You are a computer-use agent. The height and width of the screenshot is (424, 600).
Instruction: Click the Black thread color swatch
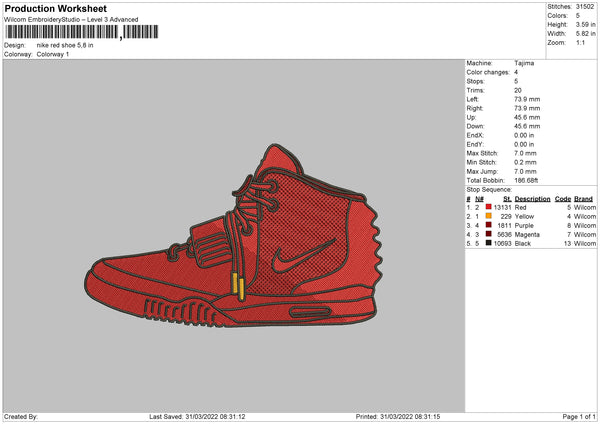click(x=488, y=243)
